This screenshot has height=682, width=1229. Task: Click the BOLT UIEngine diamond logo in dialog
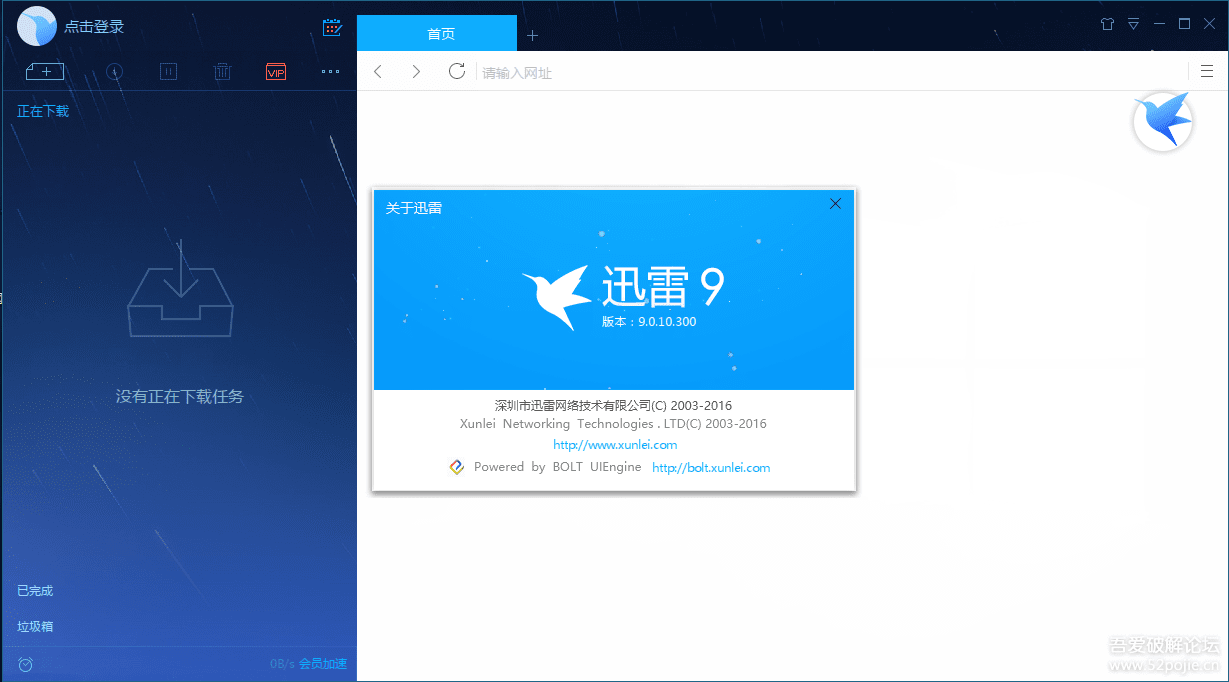(457, 466)
